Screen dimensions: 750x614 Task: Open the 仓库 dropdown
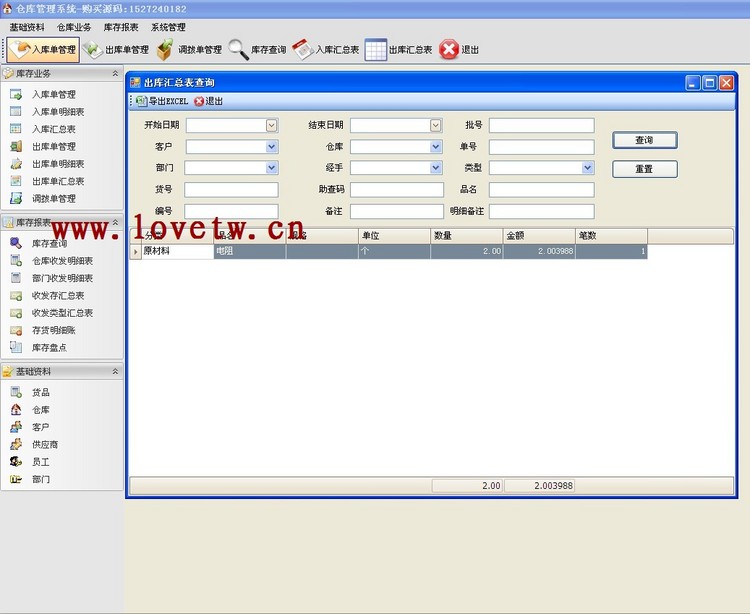tap(435, 147)
